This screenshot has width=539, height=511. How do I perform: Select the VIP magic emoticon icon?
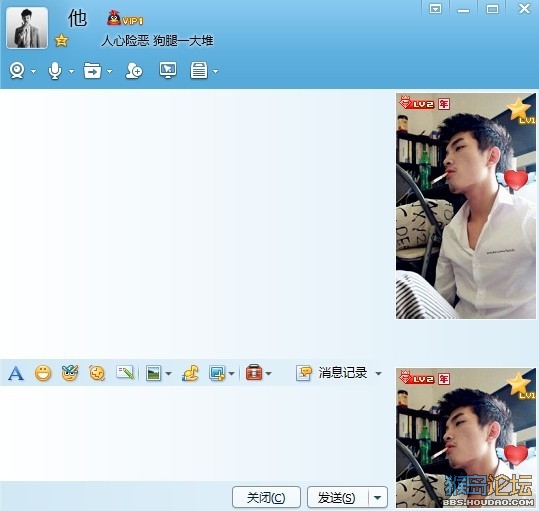pos(70,373)
